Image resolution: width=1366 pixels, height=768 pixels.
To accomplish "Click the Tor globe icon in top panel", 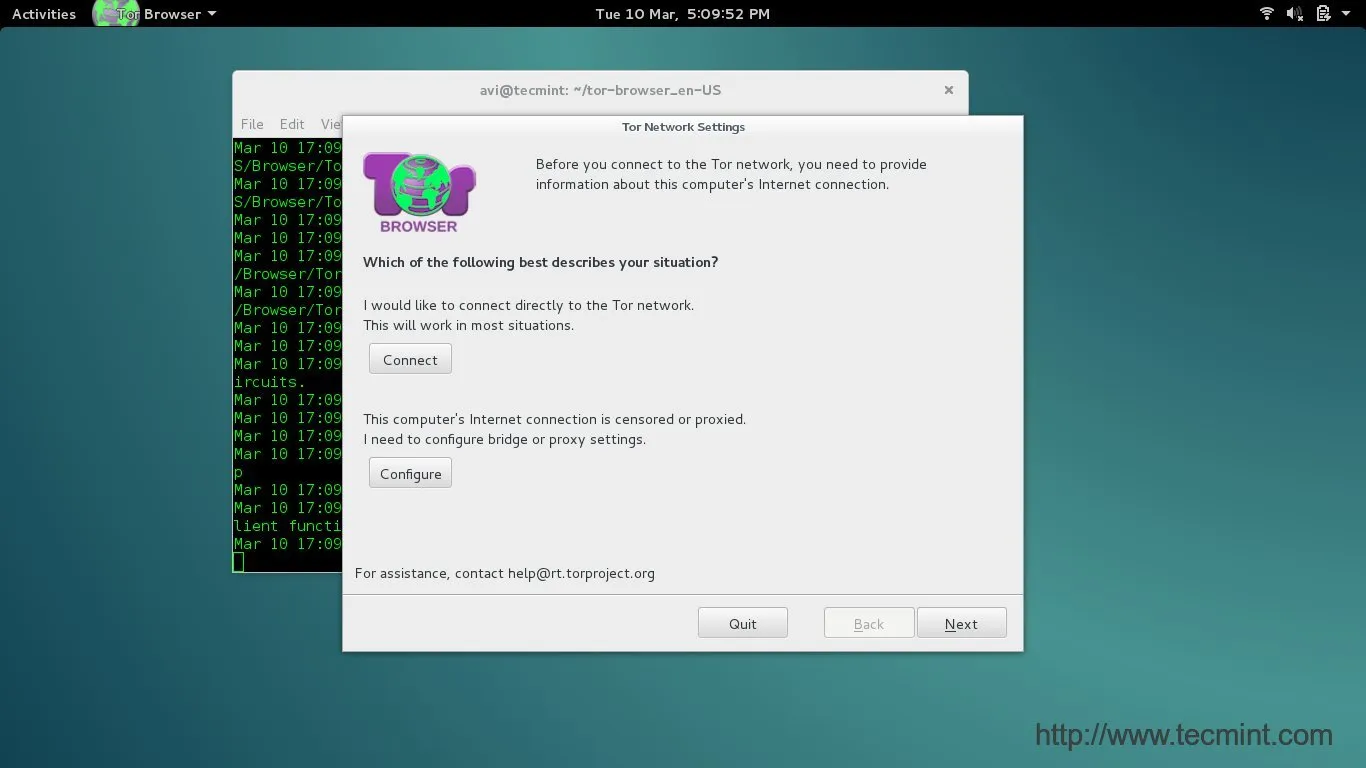I will coord(115,14).
